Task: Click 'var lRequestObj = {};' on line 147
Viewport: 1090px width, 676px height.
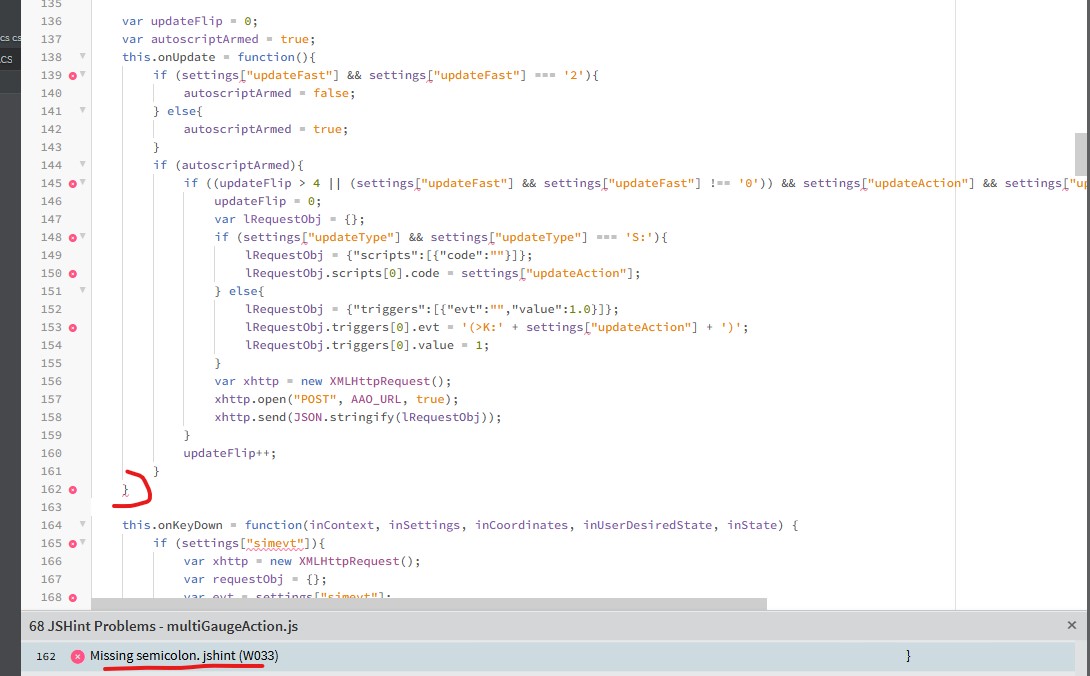Action: [289, 219]
